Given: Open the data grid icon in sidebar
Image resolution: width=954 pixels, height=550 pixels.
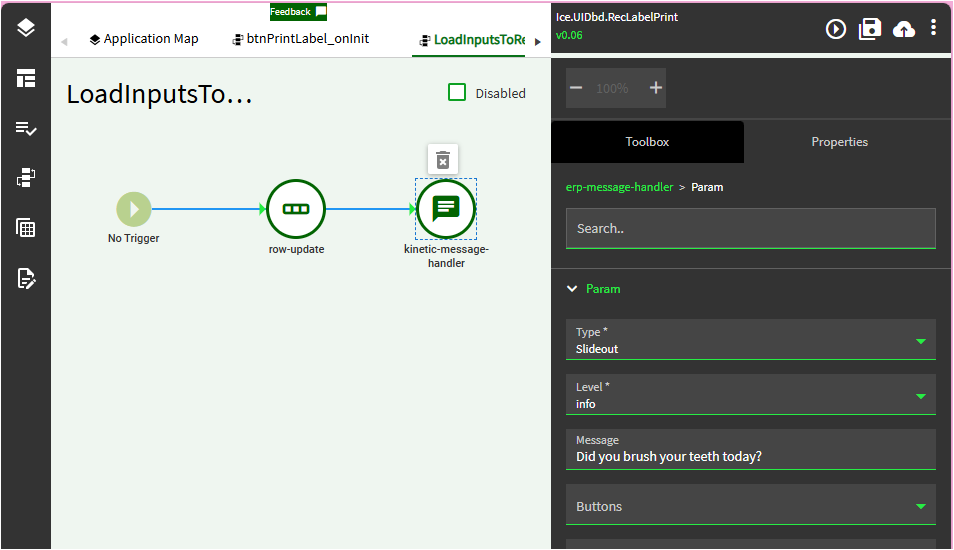Looking at the screenshot, I should point(26,228).
